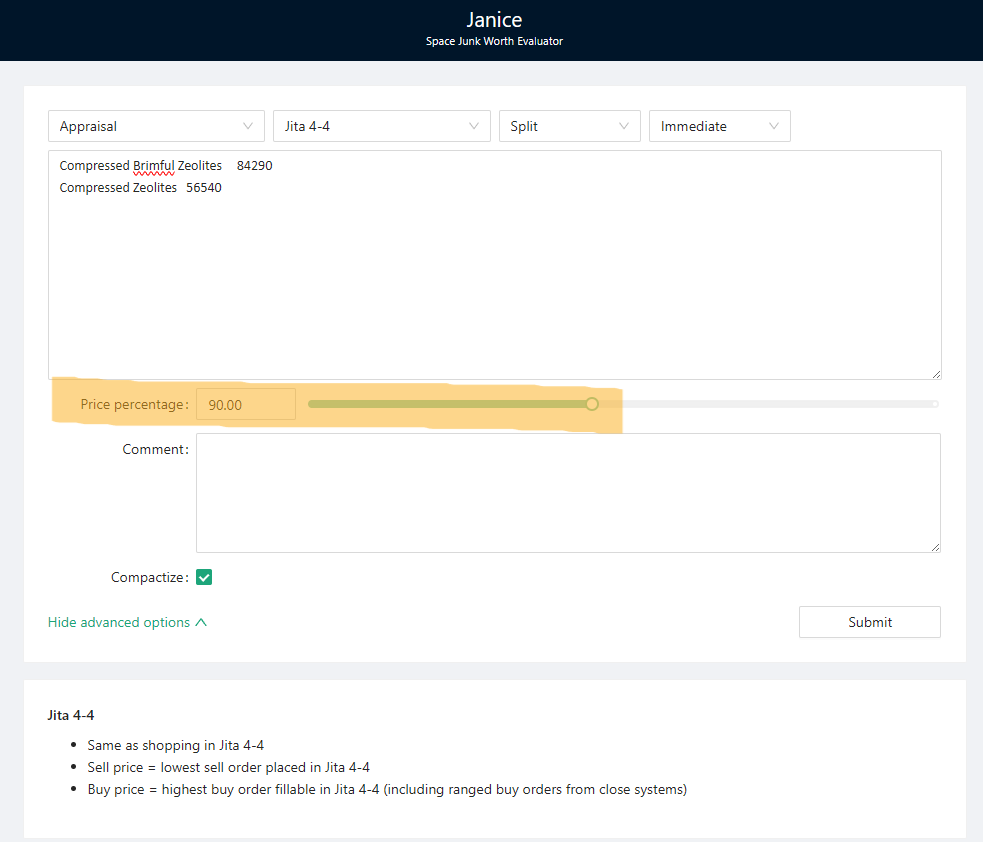This screenshot has width=983, height=842.
Task: Click the resize grip of the Comment box
Action: pos(935,546)
